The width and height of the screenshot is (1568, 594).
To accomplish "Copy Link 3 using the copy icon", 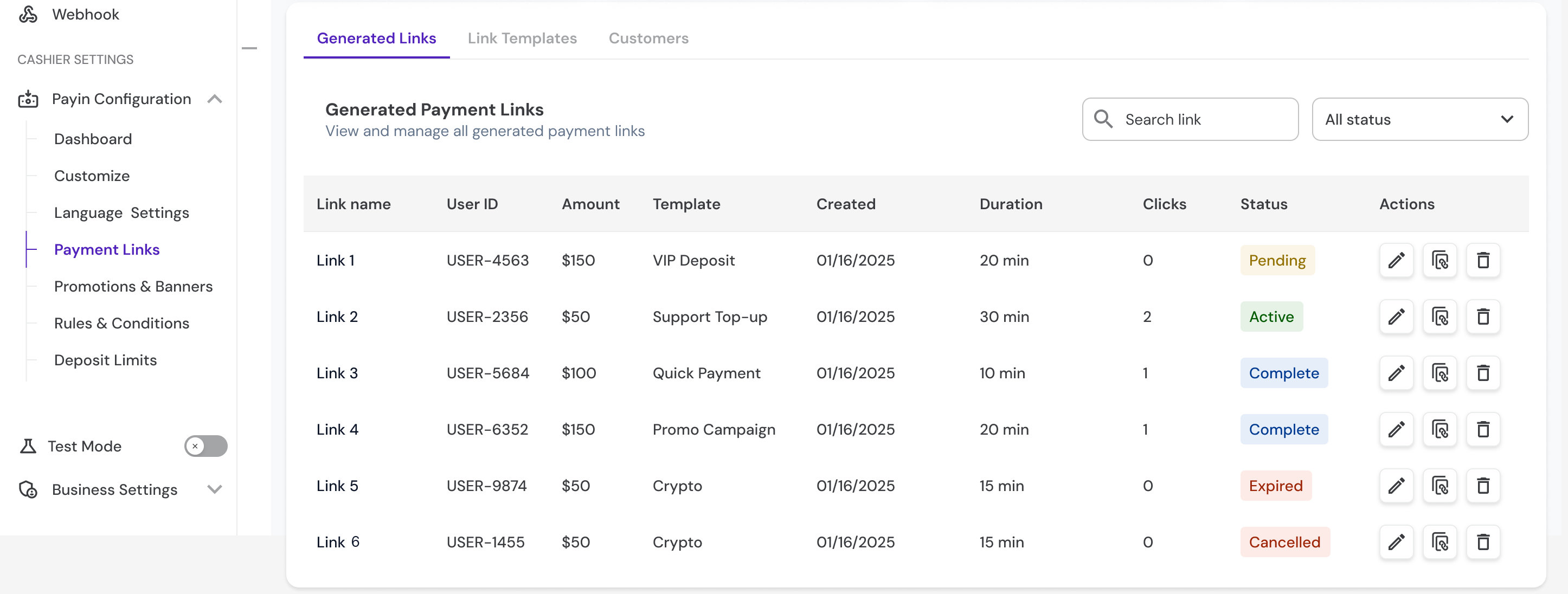I will click(x=1440, y=373).
